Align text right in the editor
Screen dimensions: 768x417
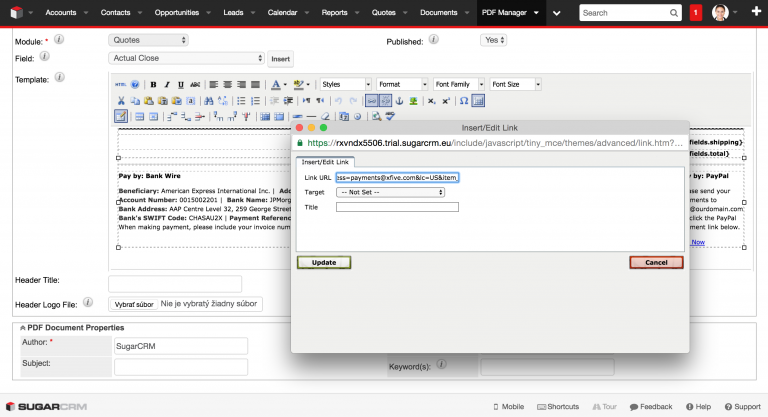(x=241, y=84)
